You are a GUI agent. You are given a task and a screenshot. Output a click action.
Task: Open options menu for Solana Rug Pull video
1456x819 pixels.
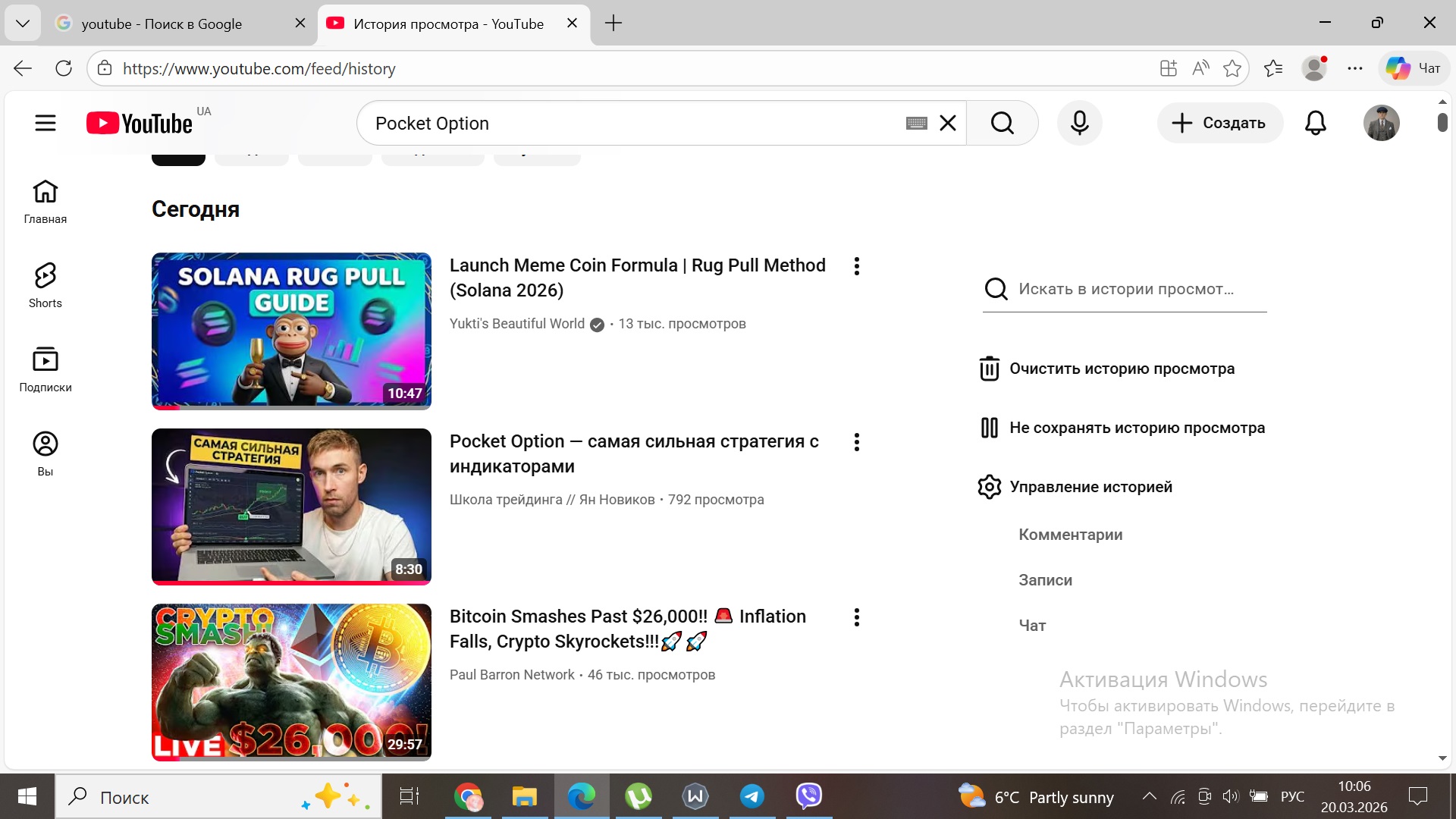click(856, 266)
